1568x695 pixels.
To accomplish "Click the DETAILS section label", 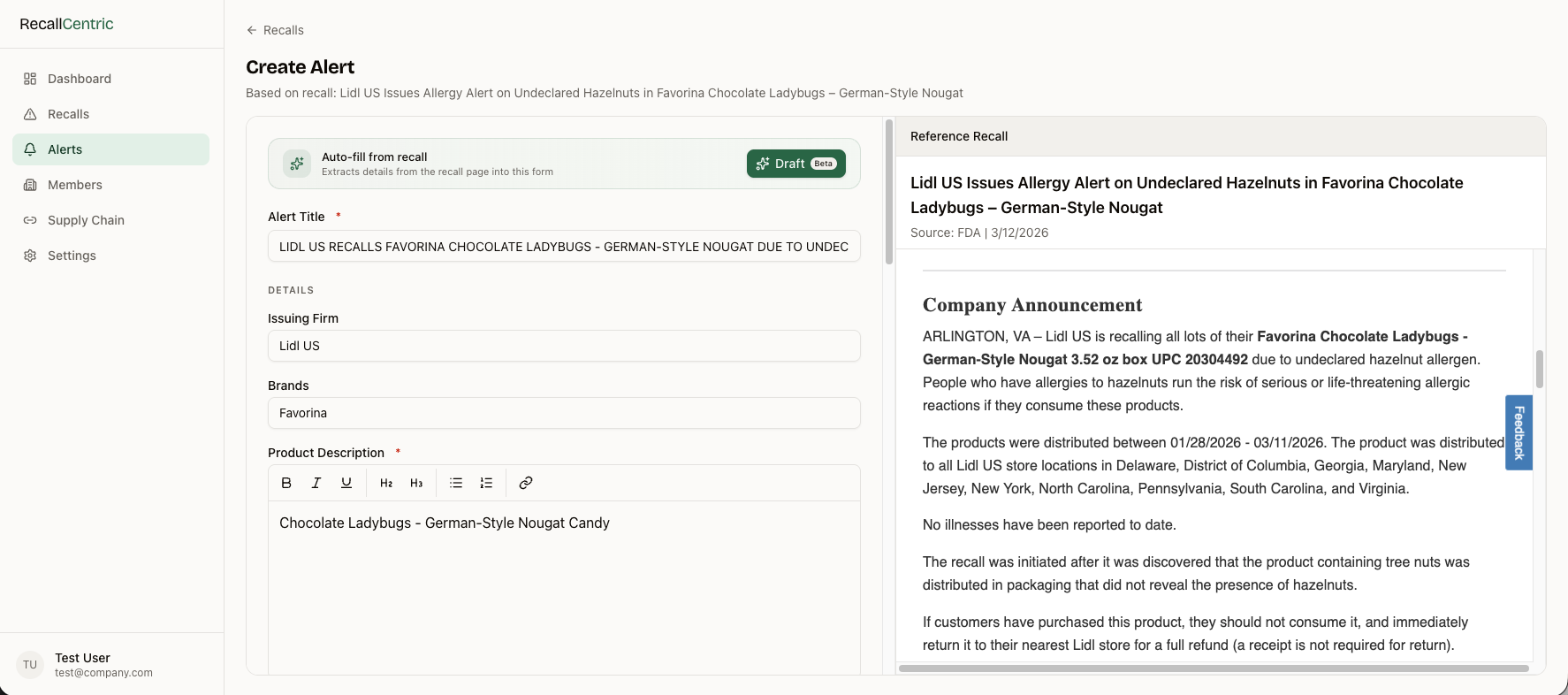I will (x=291, y=290).
